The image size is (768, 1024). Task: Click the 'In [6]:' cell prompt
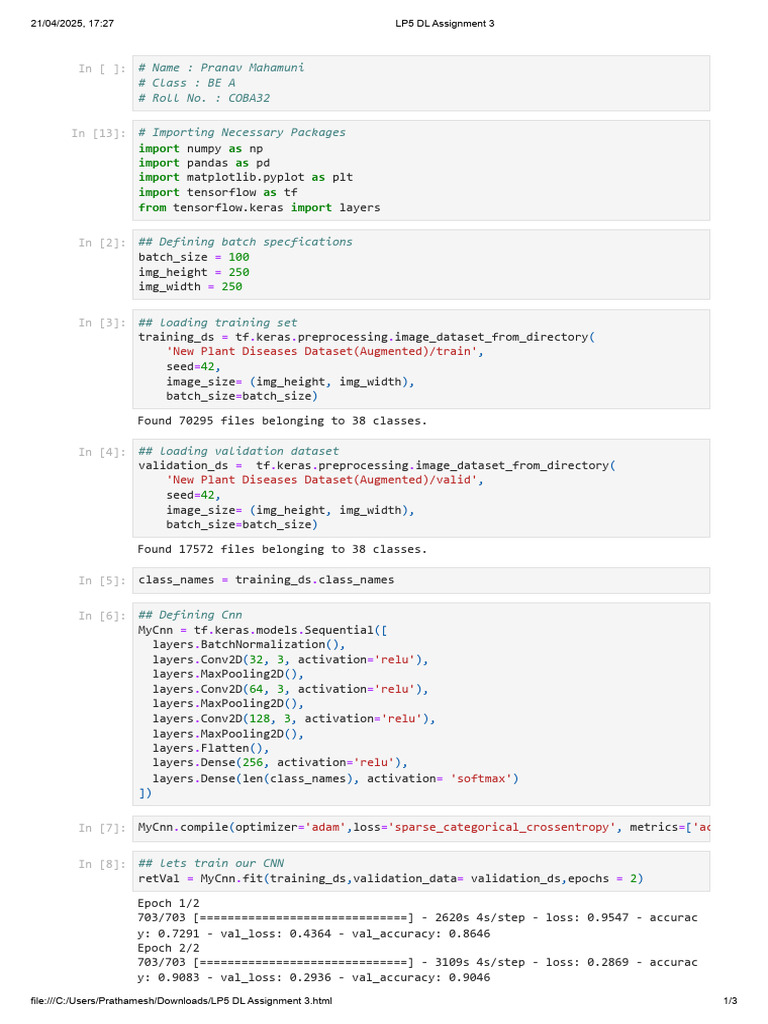click(102, 616)
